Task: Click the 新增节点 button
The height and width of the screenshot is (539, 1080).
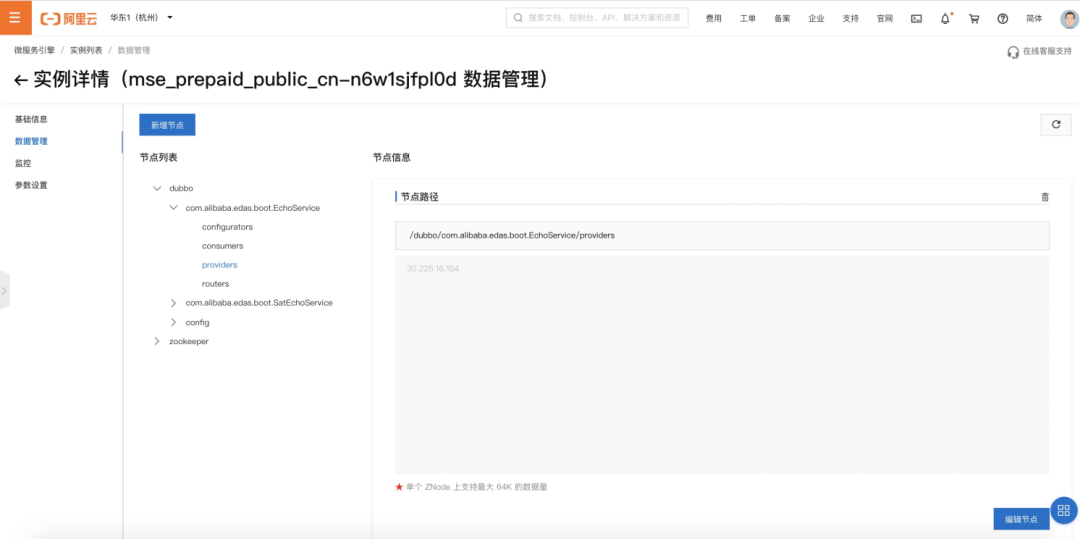Action: click(167, 125)
